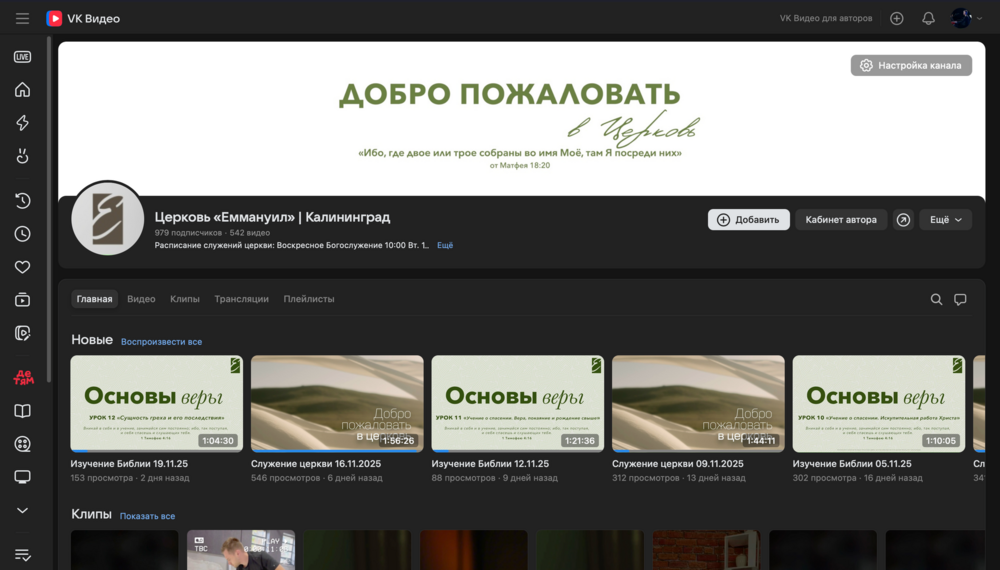Expand the Ещё dropdown button

click(x=945, y=220)
